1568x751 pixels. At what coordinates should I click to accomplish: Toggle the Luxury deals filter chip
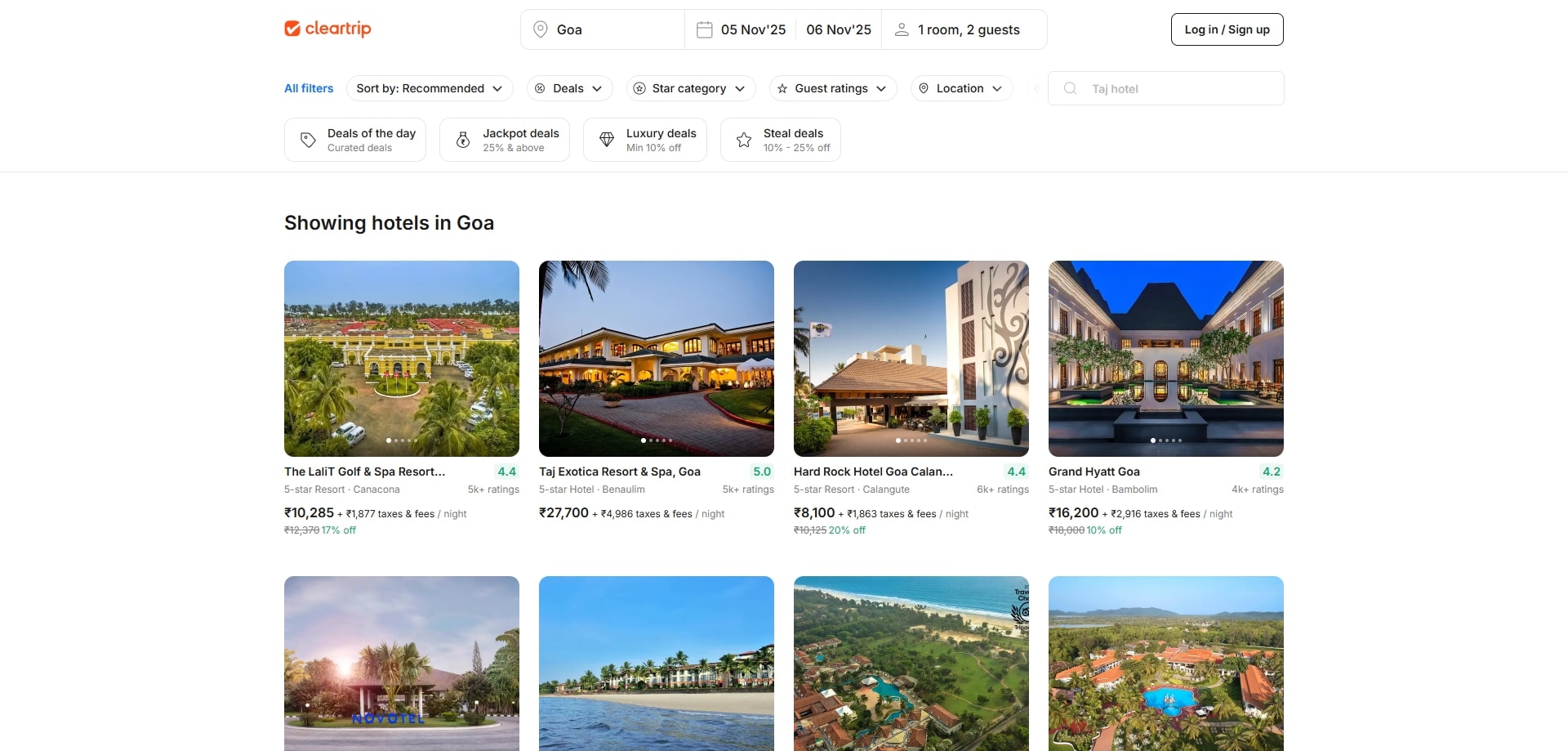(x=645, y=140)
